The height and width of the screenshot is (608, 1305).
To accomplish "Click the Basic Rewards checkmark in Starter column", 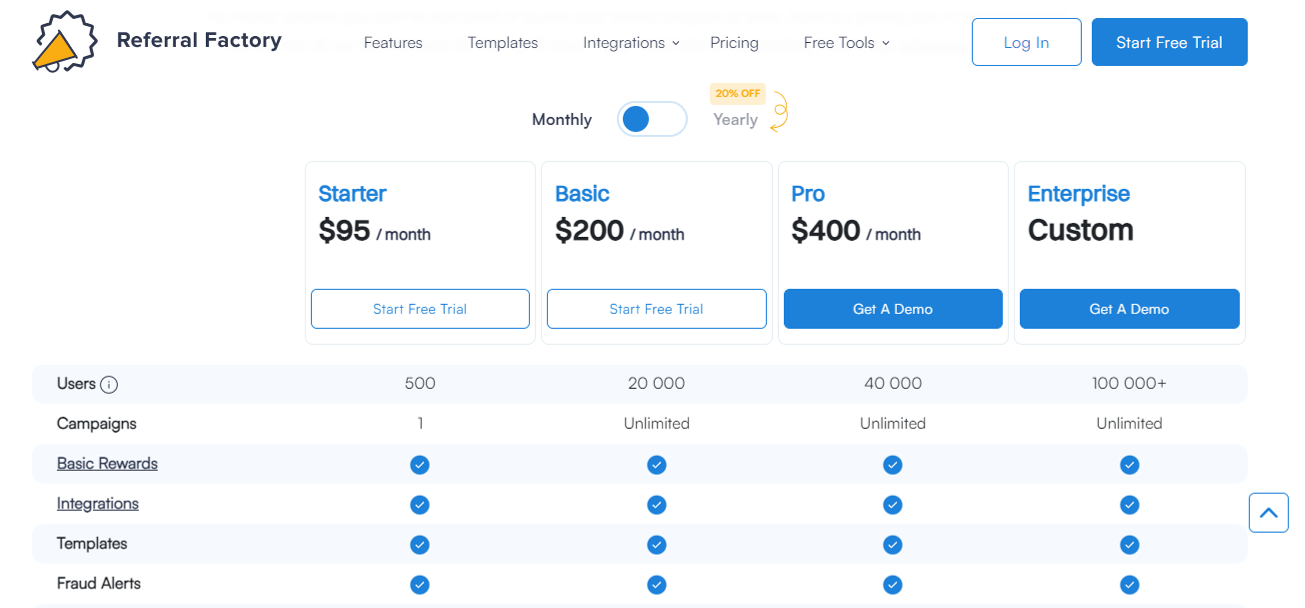I will coord(419,464).
